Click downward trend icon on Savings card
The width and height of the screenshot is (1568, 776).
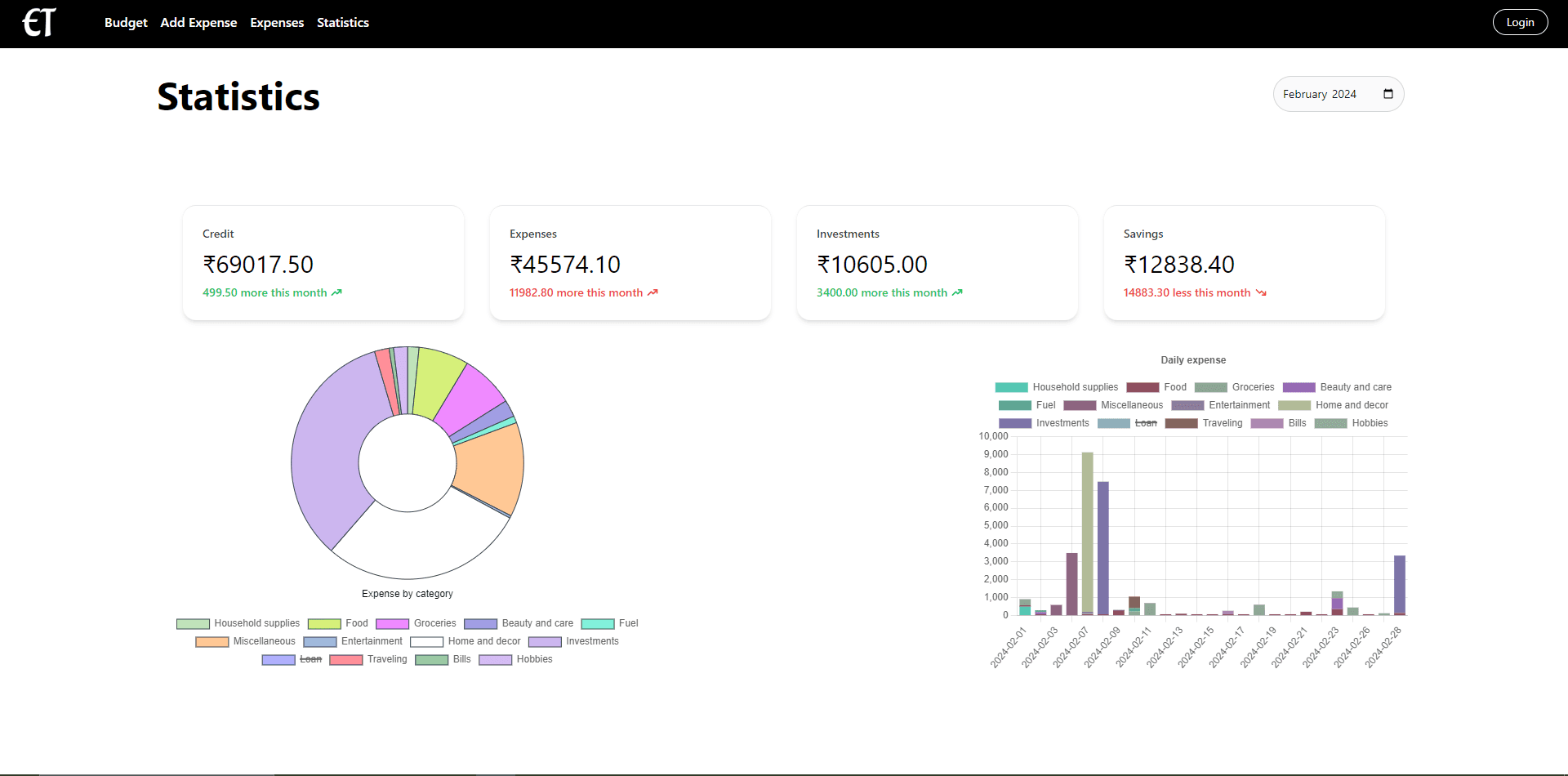click(x=1261, y=292)
